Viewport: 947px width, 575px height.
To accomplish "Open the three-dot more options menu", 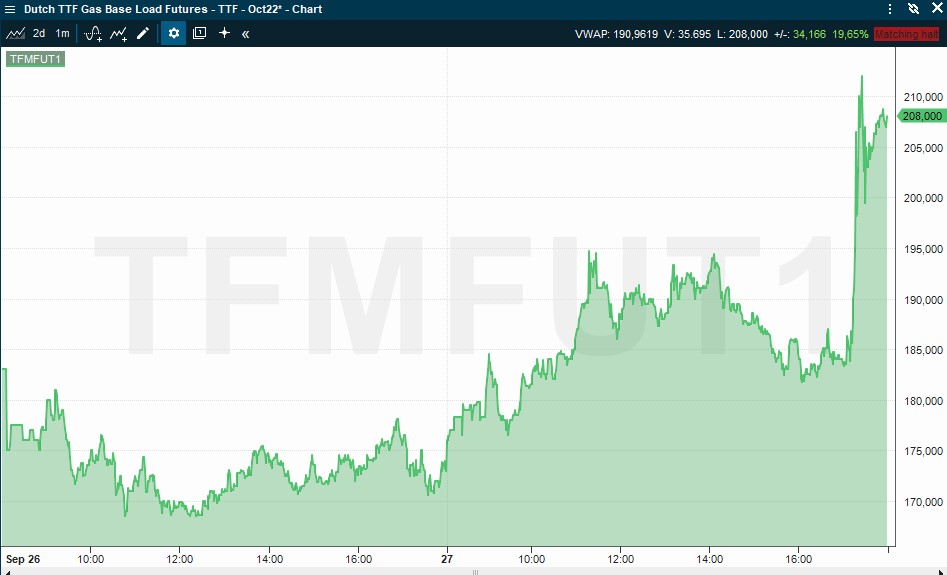I will click(890, 8).
